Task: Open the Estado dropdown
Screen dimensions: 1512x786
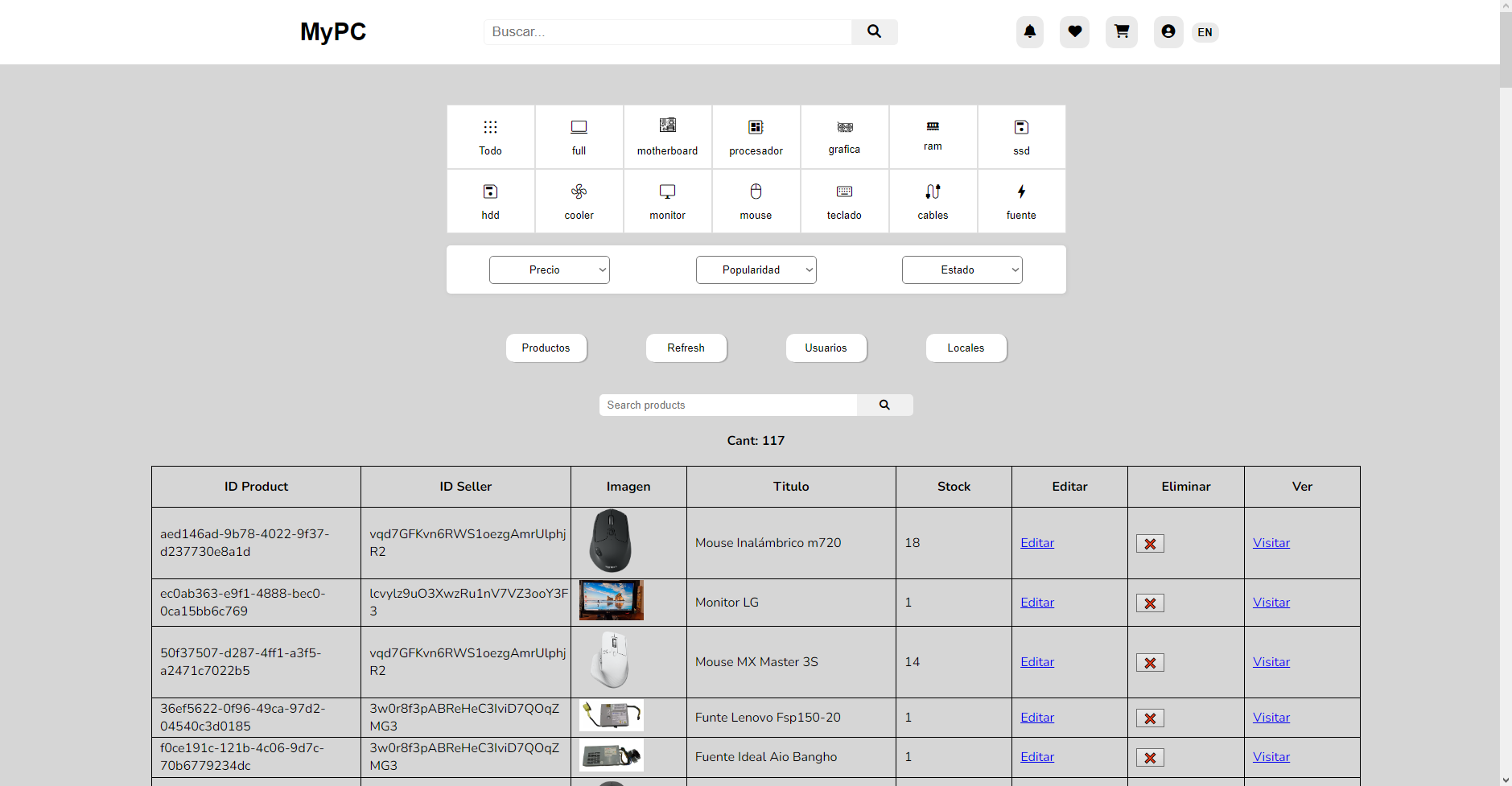Action: [x=962, y=270]
